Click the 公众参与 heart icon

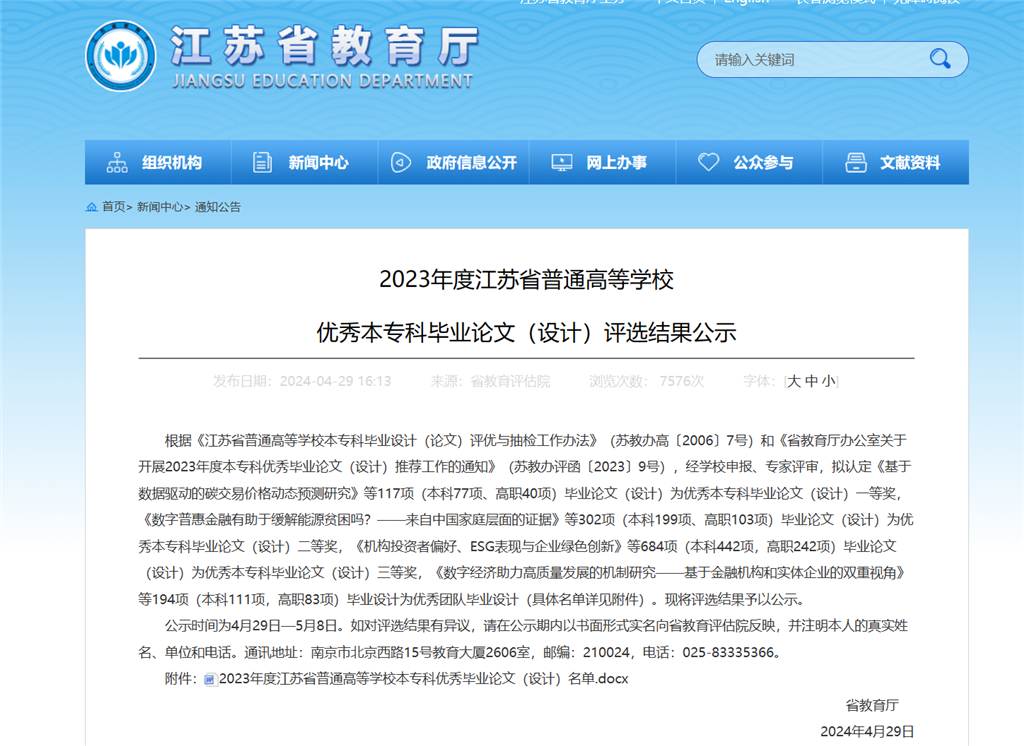(x=708, y=162)
